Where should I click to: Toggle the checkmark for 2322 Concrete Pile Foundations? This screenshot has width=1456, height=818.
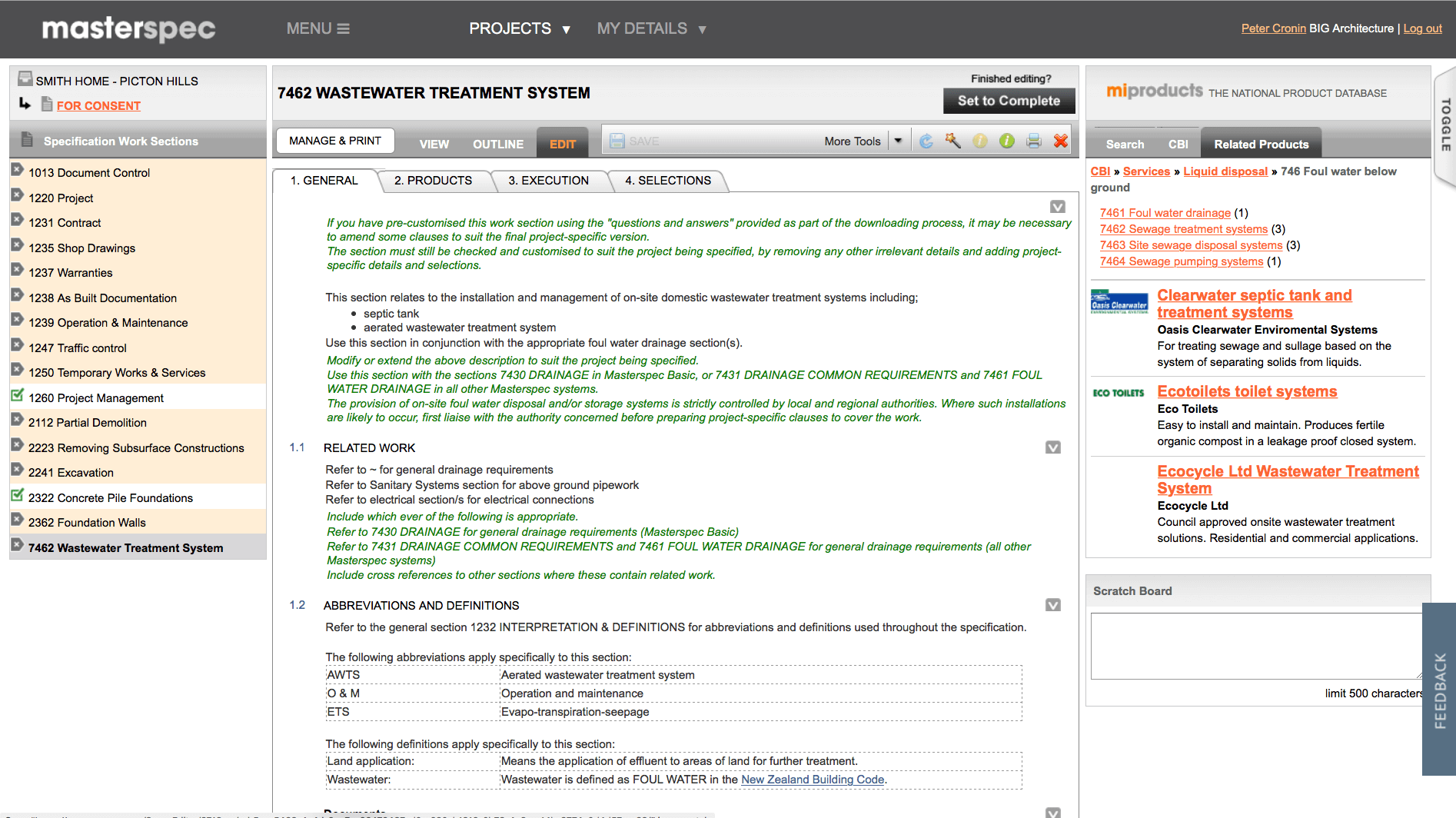tap(17, 496)
